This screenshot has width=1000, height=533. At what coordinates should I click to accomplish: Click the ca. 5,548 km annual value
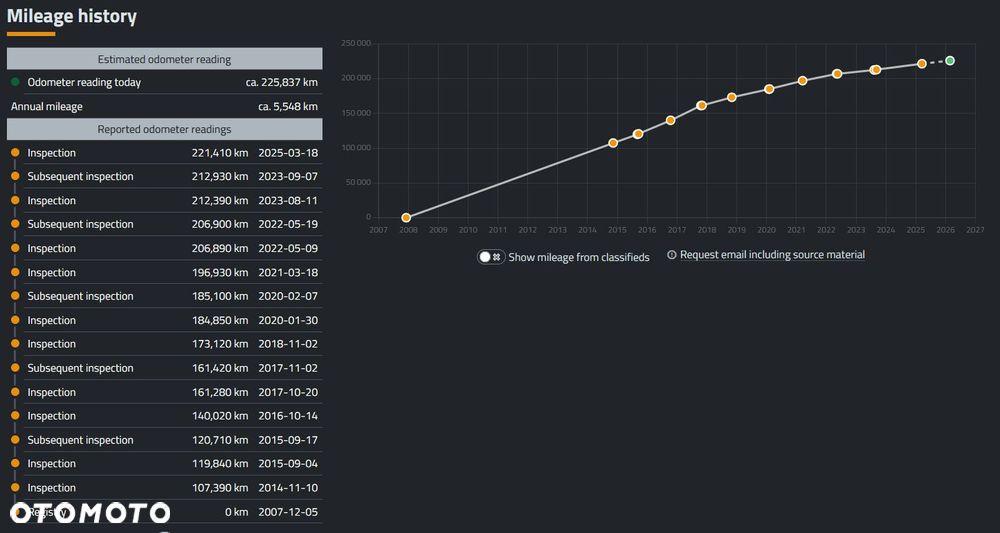point(288,106)
